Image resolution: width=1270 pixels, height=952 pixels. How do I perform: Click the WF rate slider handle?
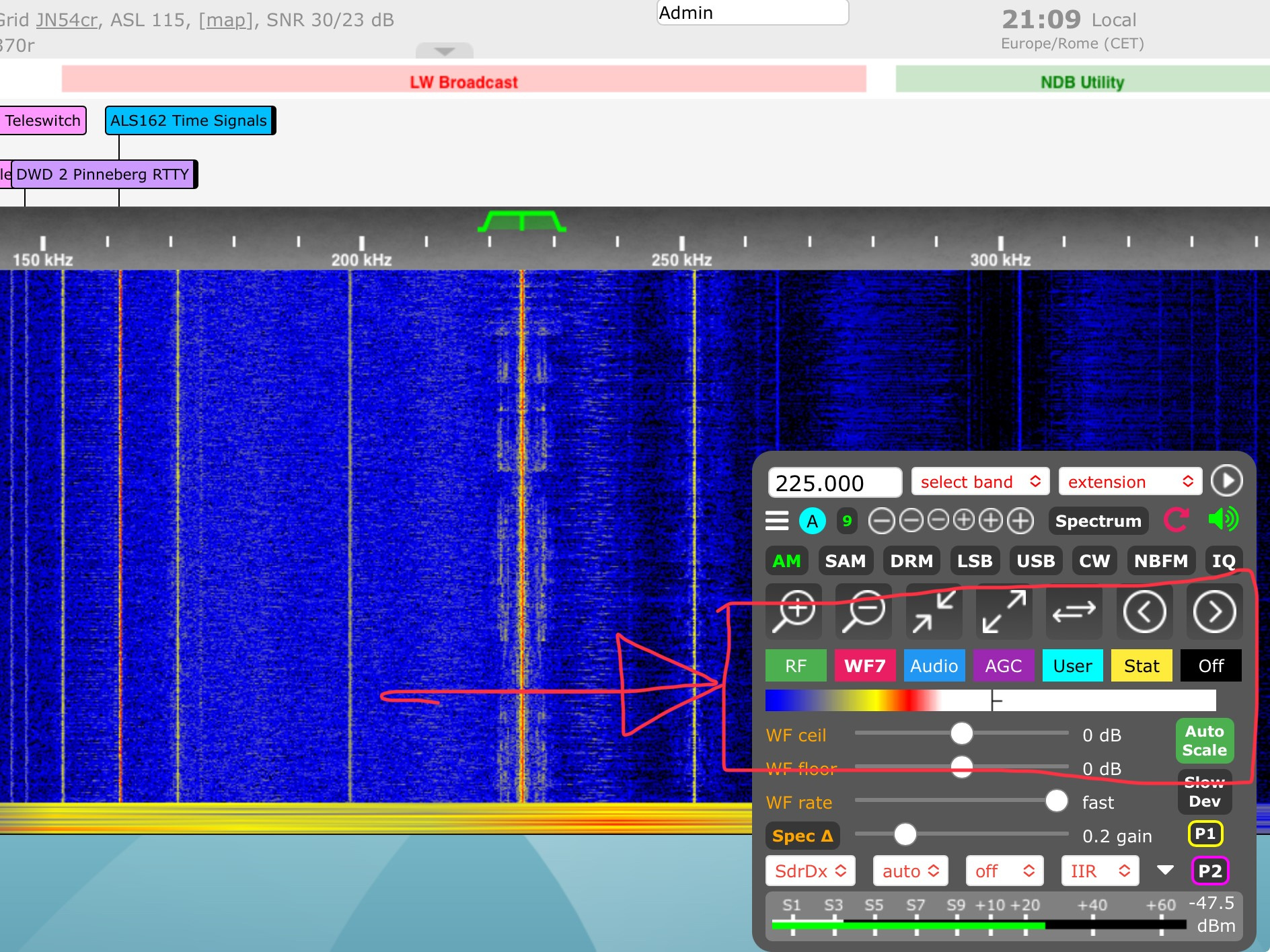click(1057, 801)
